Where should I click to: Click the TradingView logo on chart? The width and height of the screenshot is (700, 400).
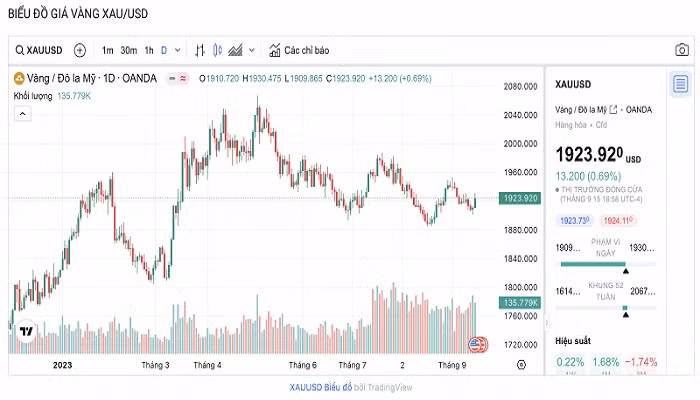[x=27, y=332]
